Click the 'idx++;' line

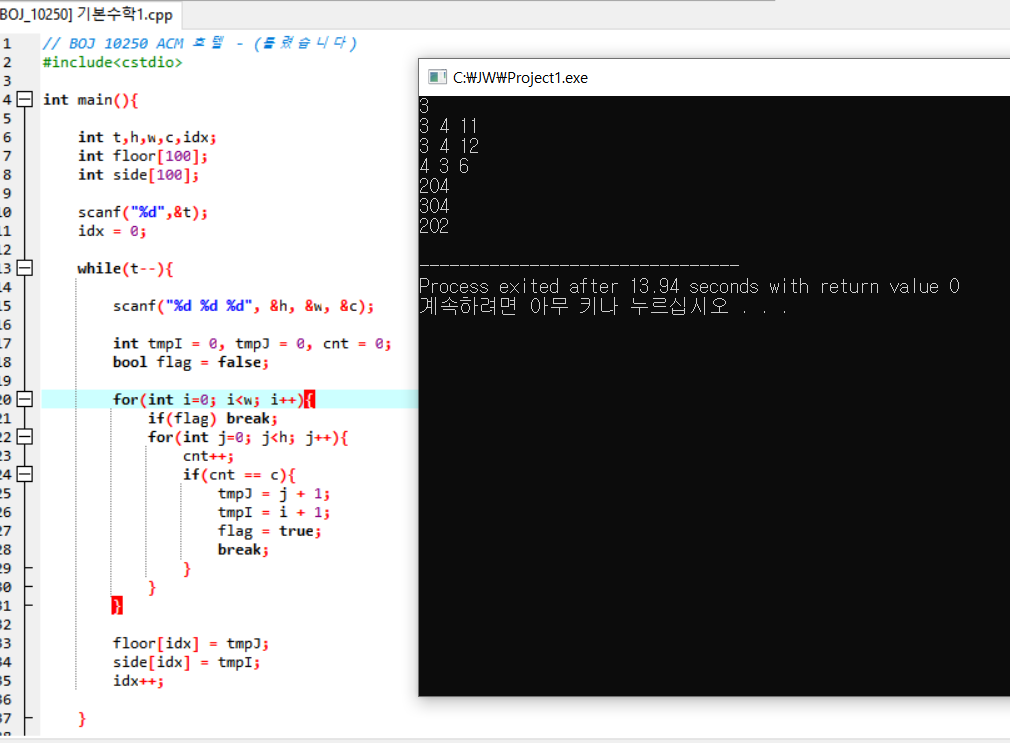[138, 681]
